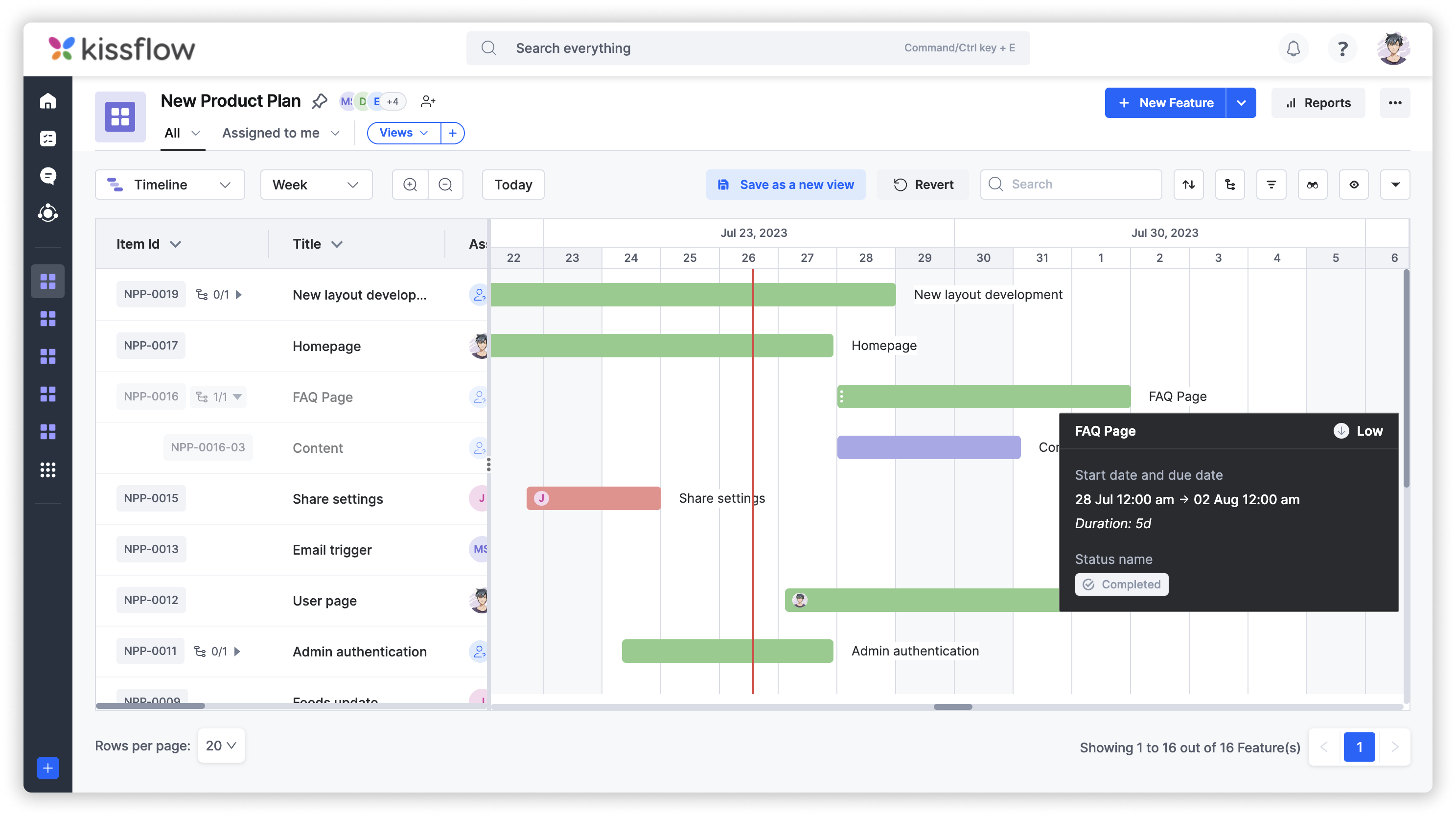Screen dimensions: 1456x817
Task: Open the Week scale dropdown
Action: point(316,185)
